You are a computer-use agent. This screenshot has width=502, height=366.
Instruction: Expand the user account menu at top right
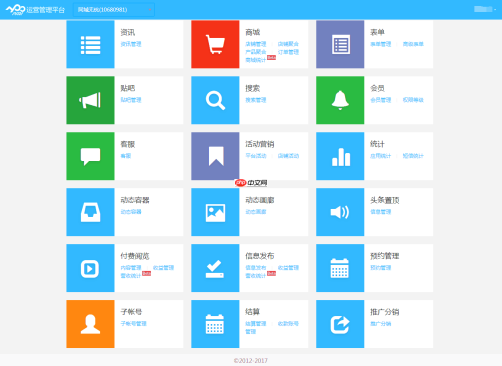click(x=485, y=9)
